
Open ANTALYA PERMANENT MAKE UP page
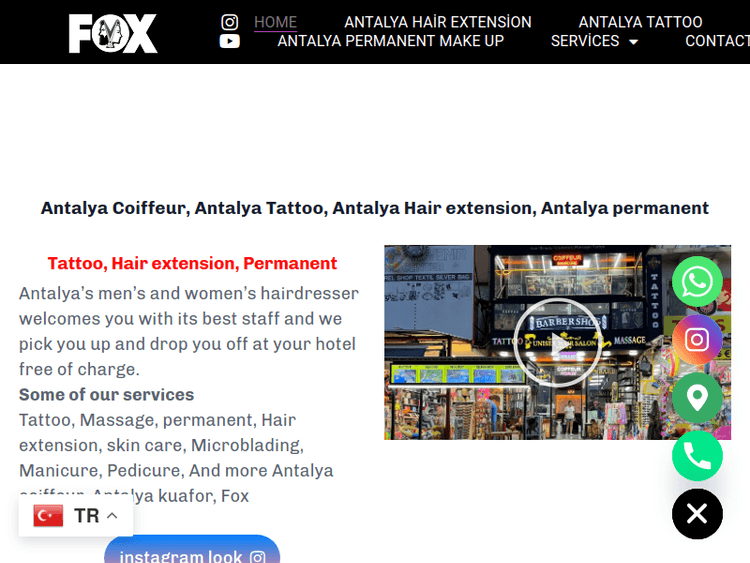coord(390,41)
